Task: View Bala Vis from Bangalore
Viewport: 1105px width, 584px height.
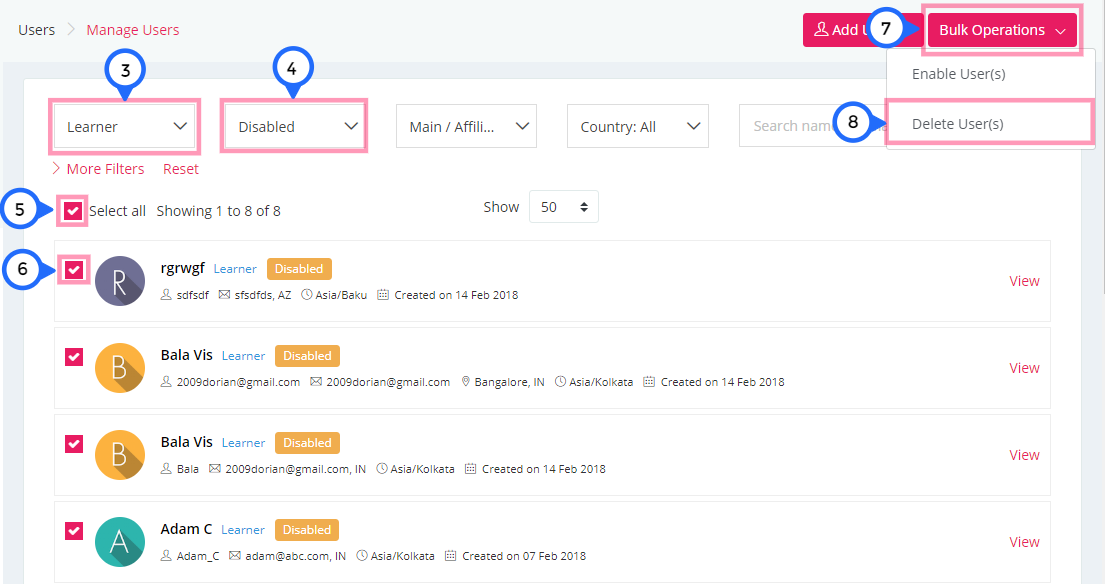Action: pos(1024,368)
